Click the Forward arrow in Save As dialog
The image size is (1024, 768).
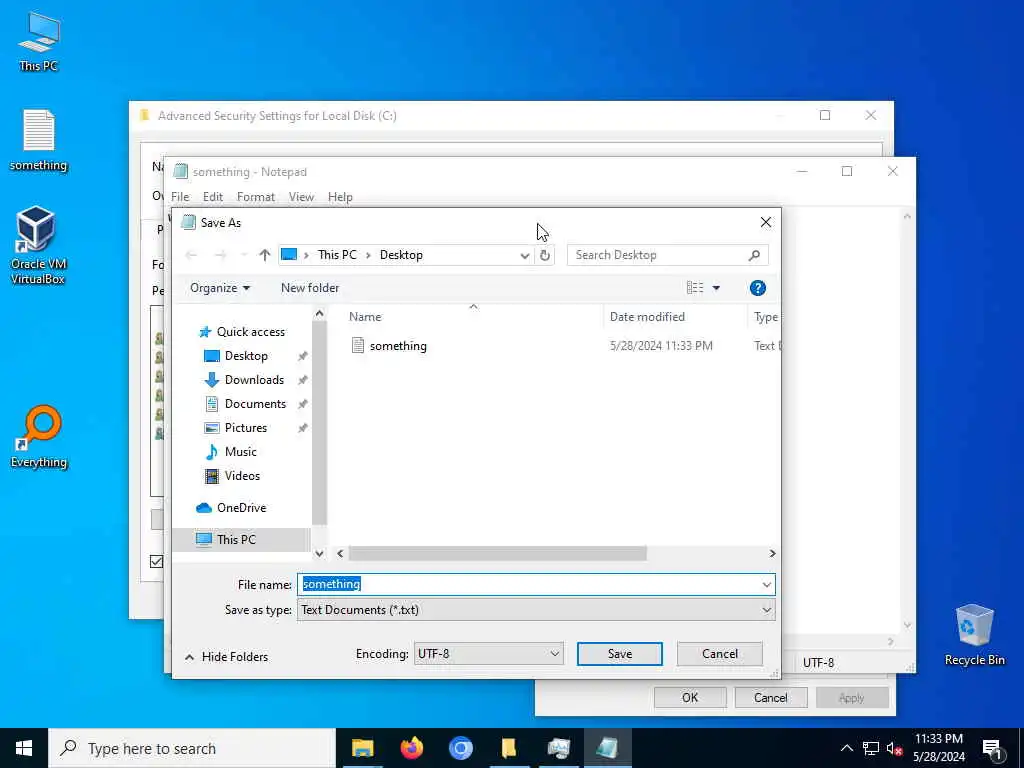tap(221, 255)
